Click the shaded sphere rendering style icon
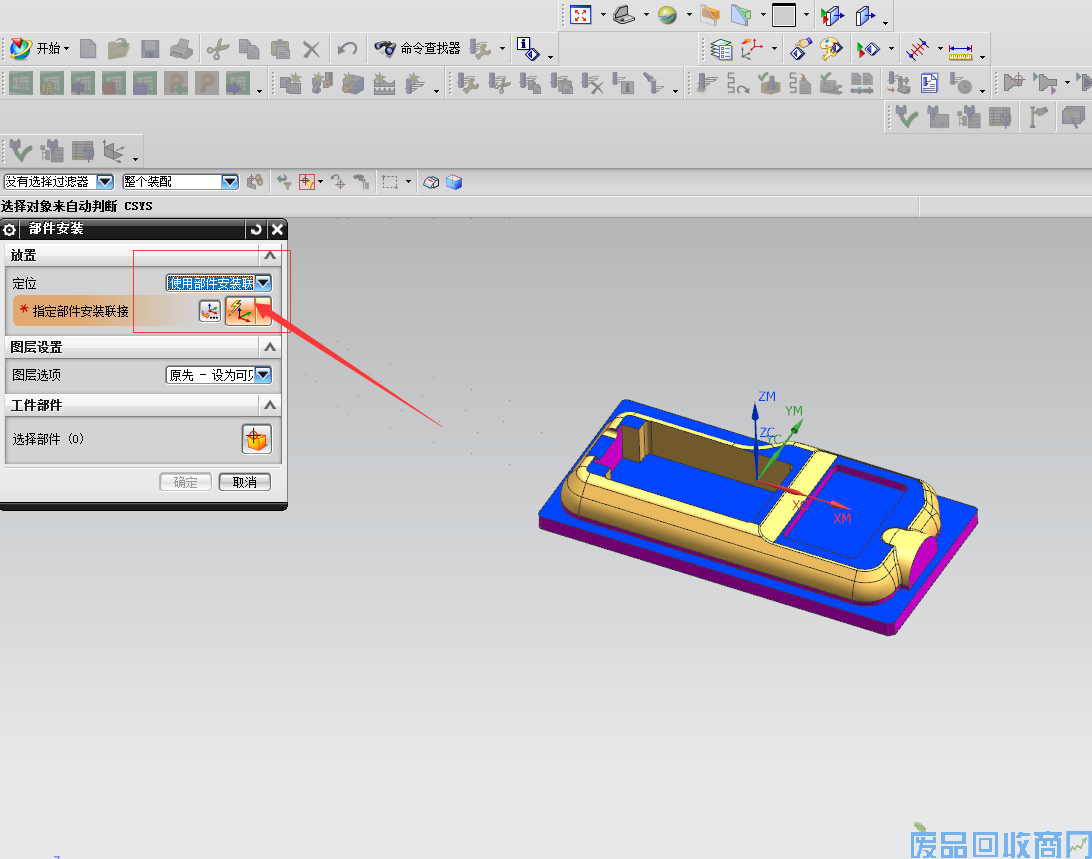1092x859 pixels. pyautogui.click(x=667, y=14)
